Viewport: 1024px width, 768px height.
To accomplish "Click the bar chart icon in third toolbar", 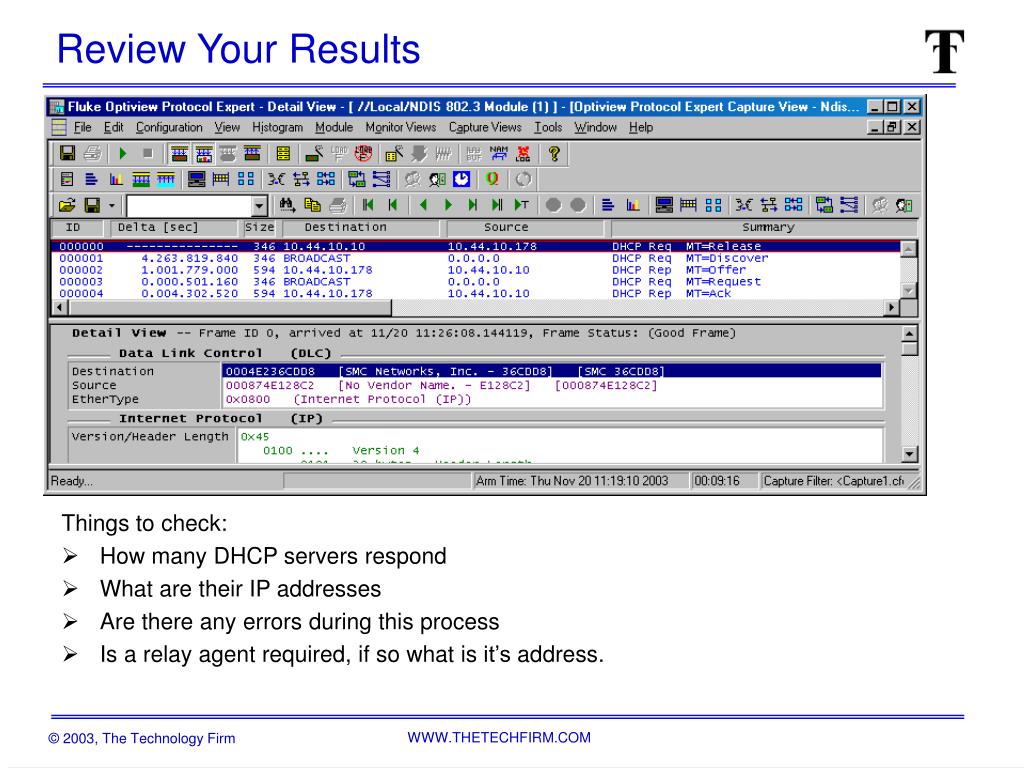I will (633, 206).
